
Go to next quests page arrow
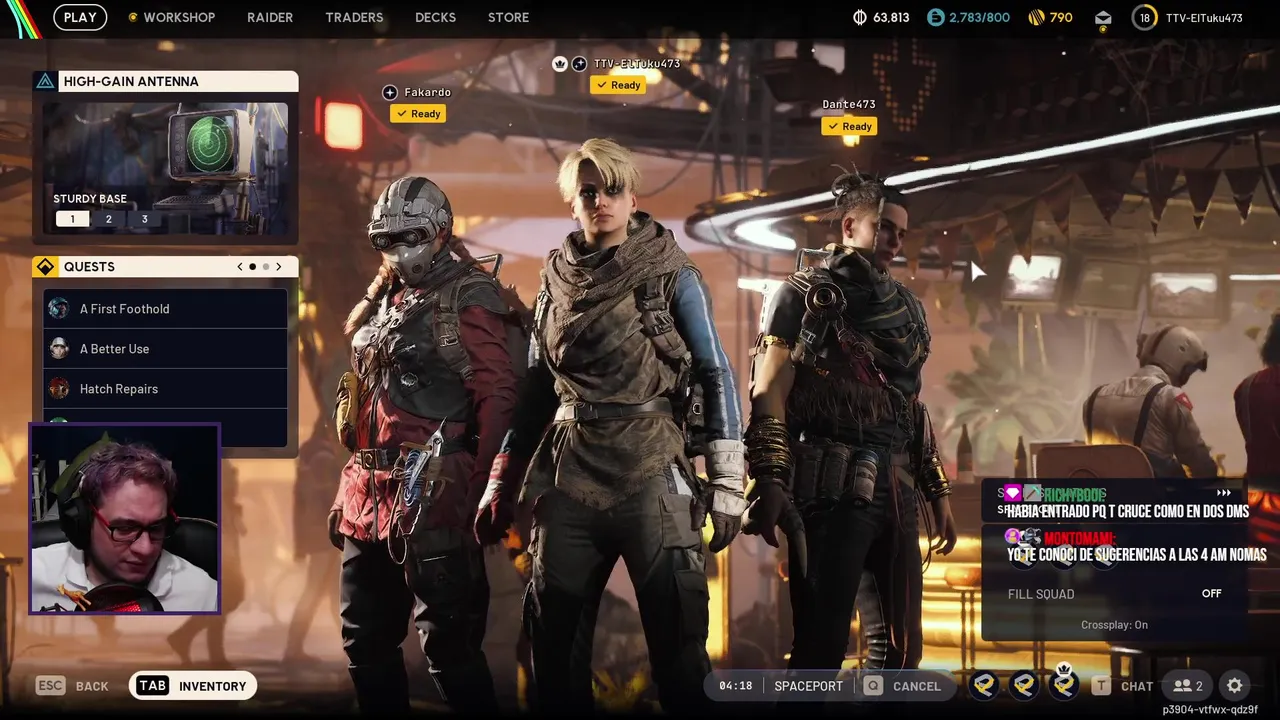279,267
